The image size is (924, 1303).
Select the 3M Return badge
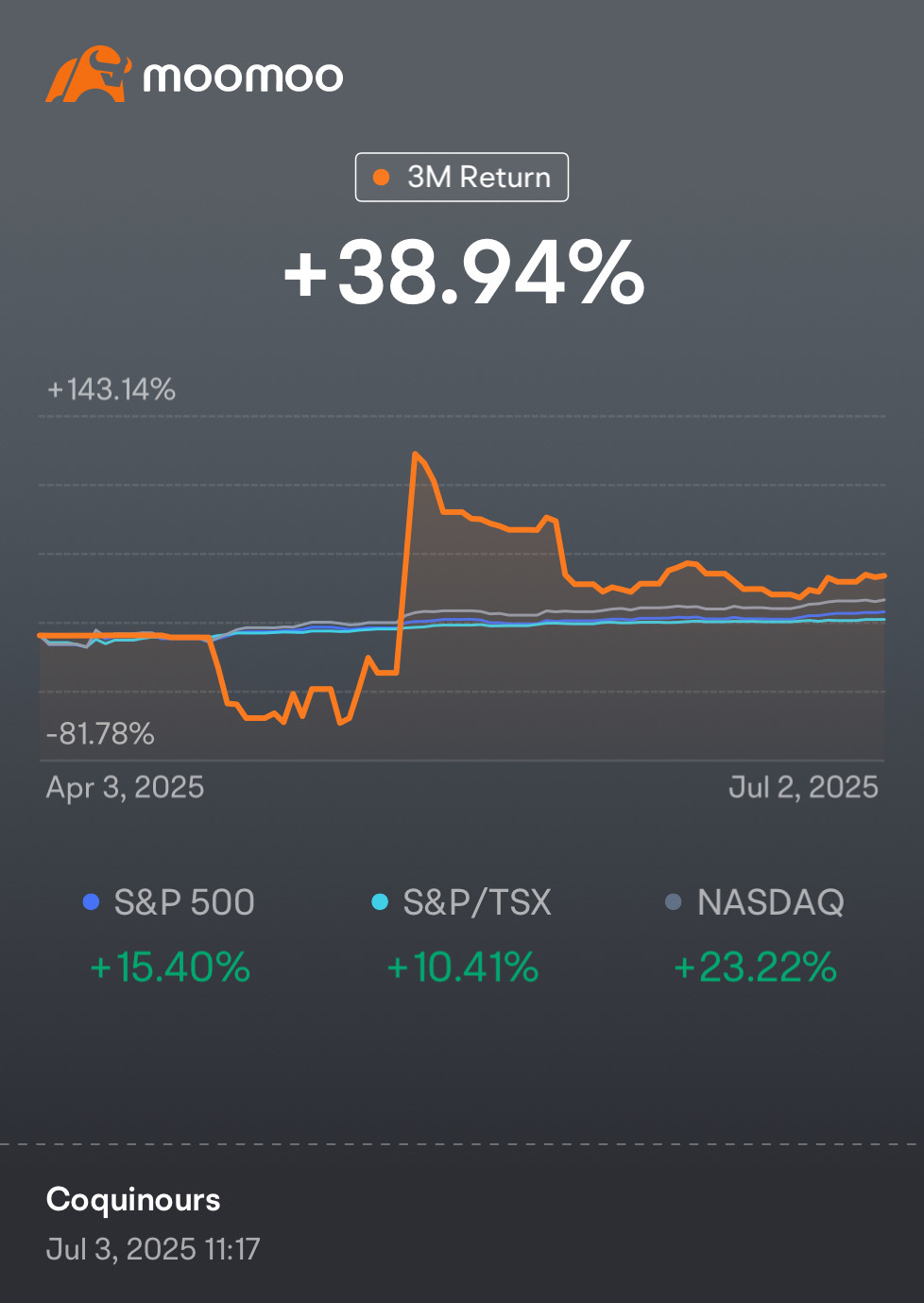point(462,177)
